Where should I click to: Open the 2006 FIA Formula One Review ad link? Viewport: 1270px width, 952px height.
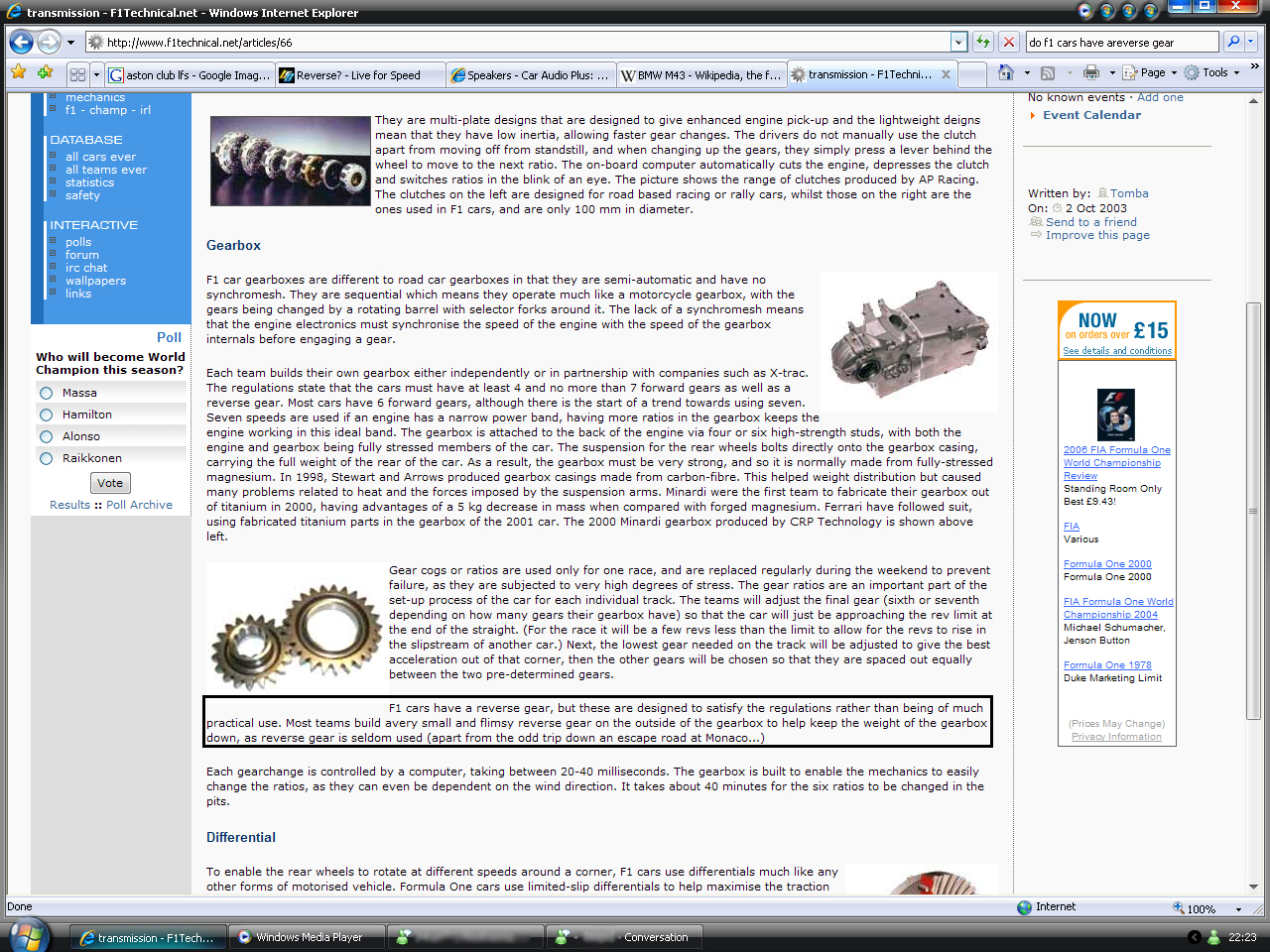pyautogui.click(x=1117, y=463)
